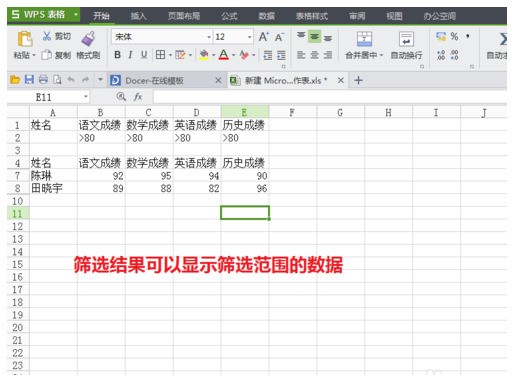The height and width of the screenshot is (375, 529).
Task: Open the 页面布局 ribbon tab
Action: 184,16
